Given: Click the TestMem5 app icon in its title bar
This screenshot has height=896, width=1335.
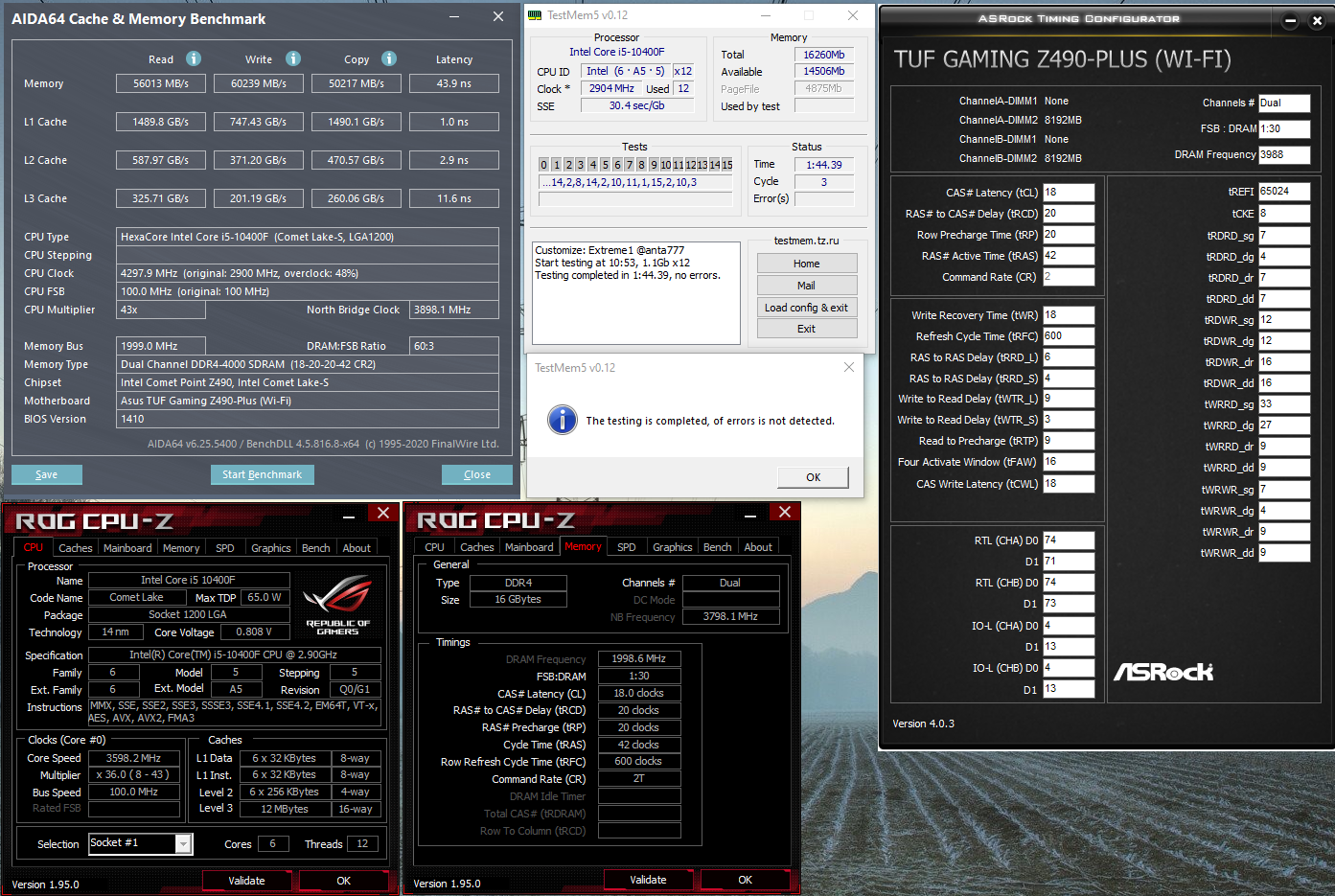Looking at the screenshot, I should click(535, 15).
